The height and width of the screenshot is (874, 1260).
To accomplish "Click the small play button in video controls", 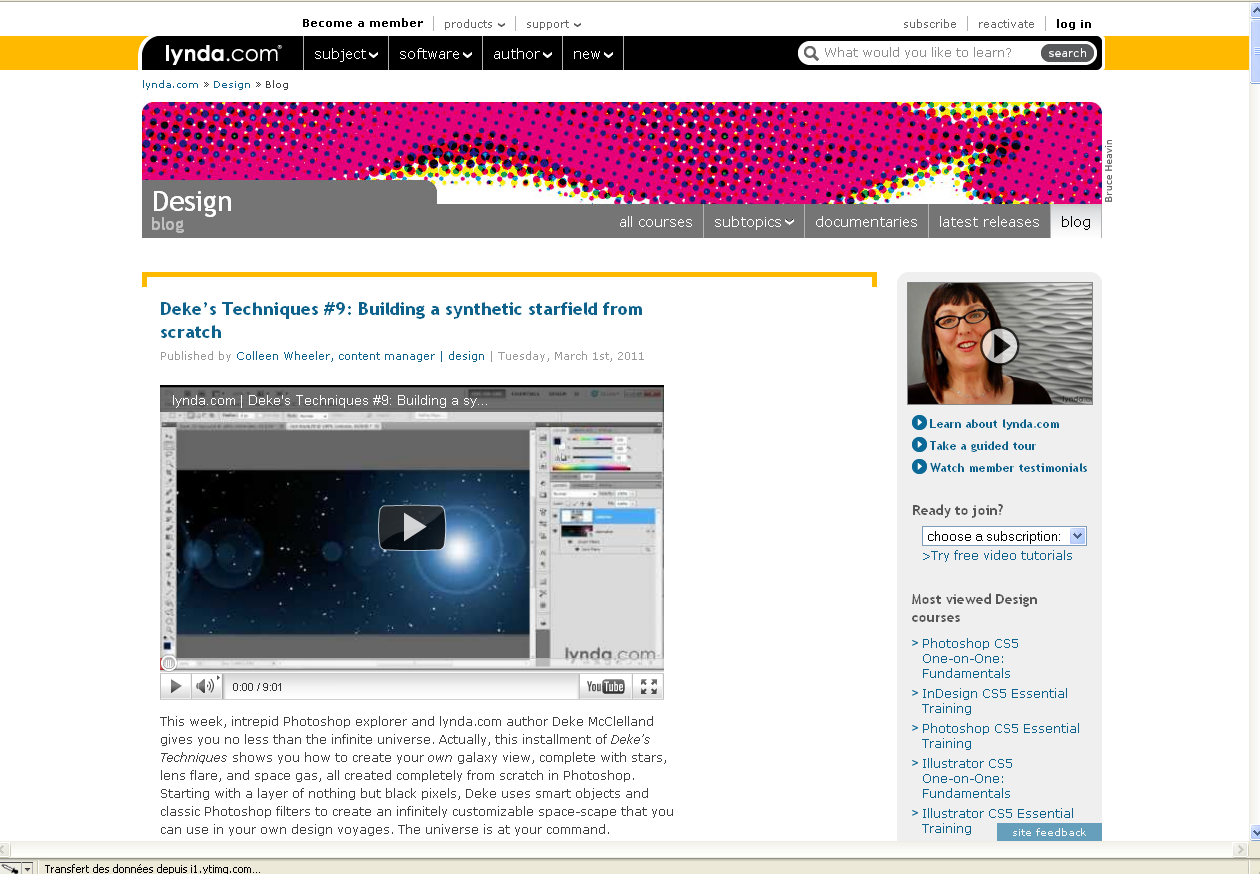I will pos(175,686).
